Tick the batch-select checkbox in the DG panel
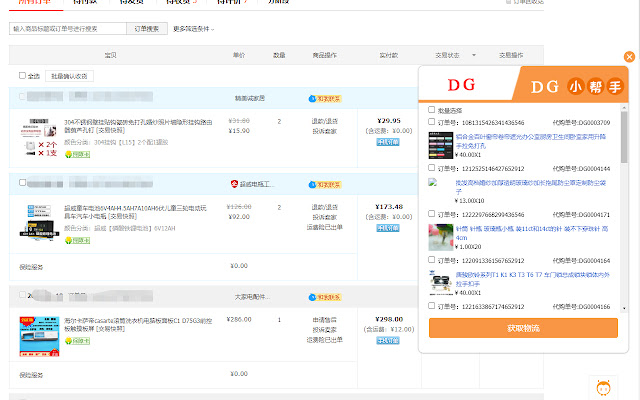Viewport: 640px width, 400px height. click(x=431, y=110)
